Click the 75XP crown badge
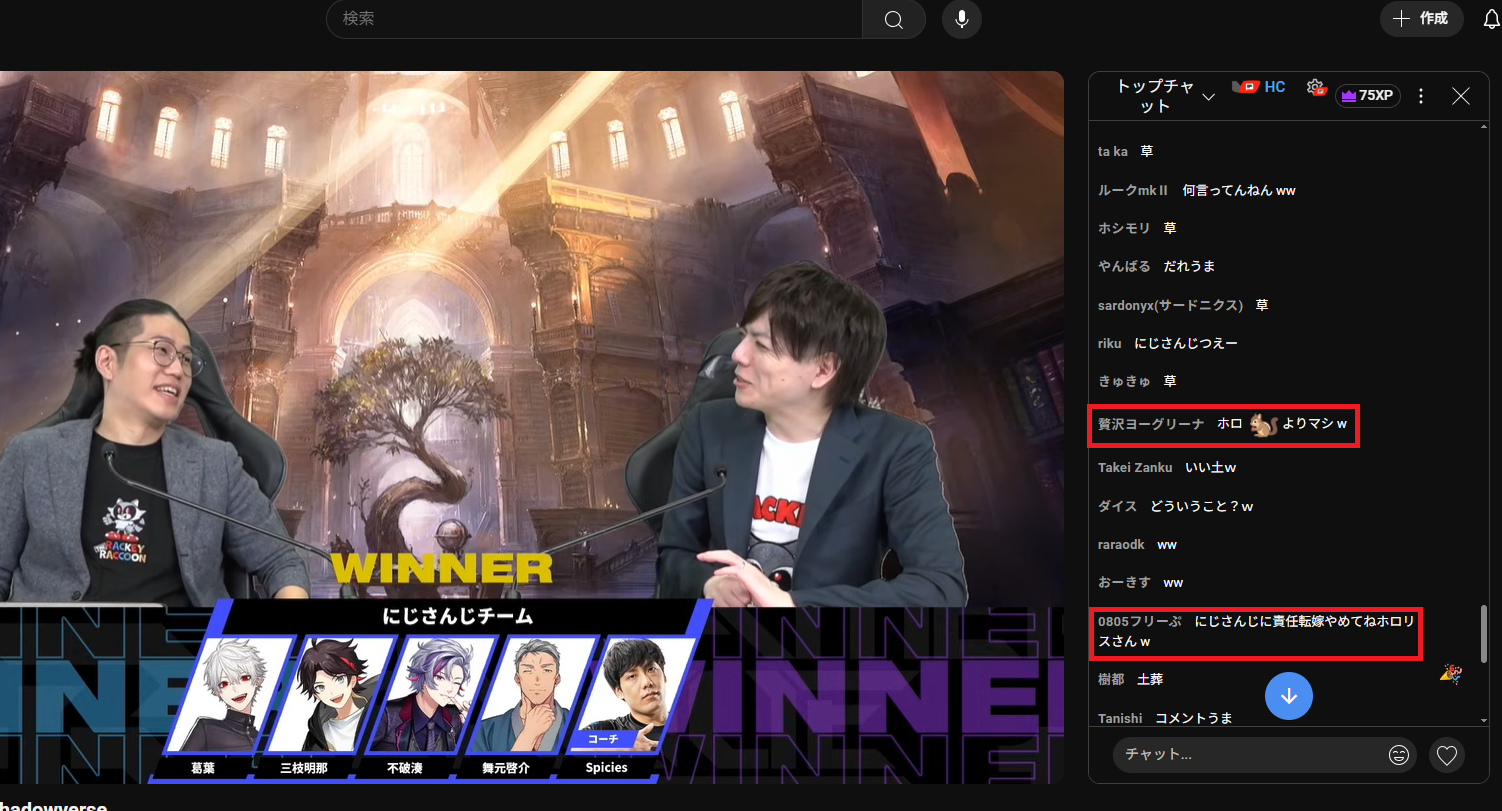Viewport: 1502px width, 811px height. pos(1367,96)
